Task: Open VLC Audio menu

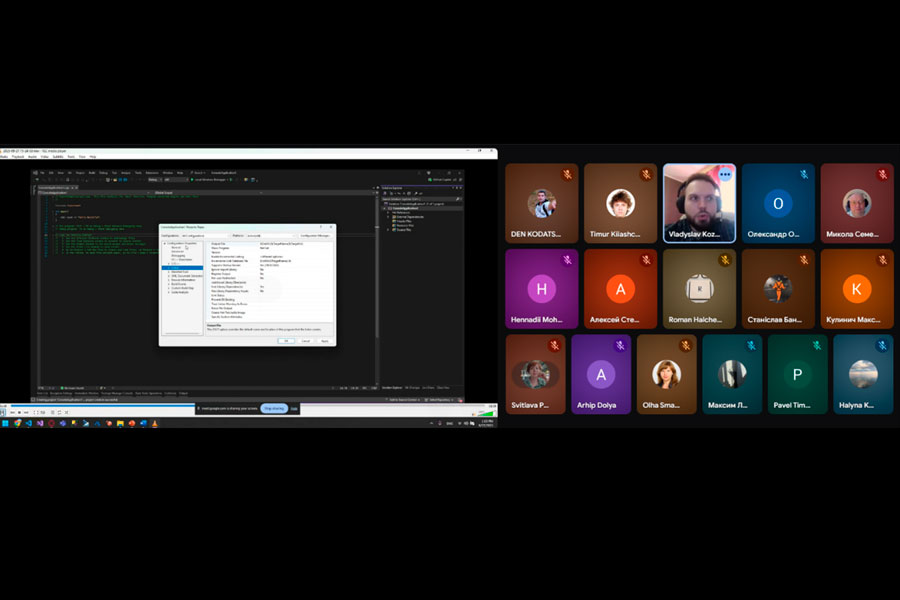Action: pos(32,157)
